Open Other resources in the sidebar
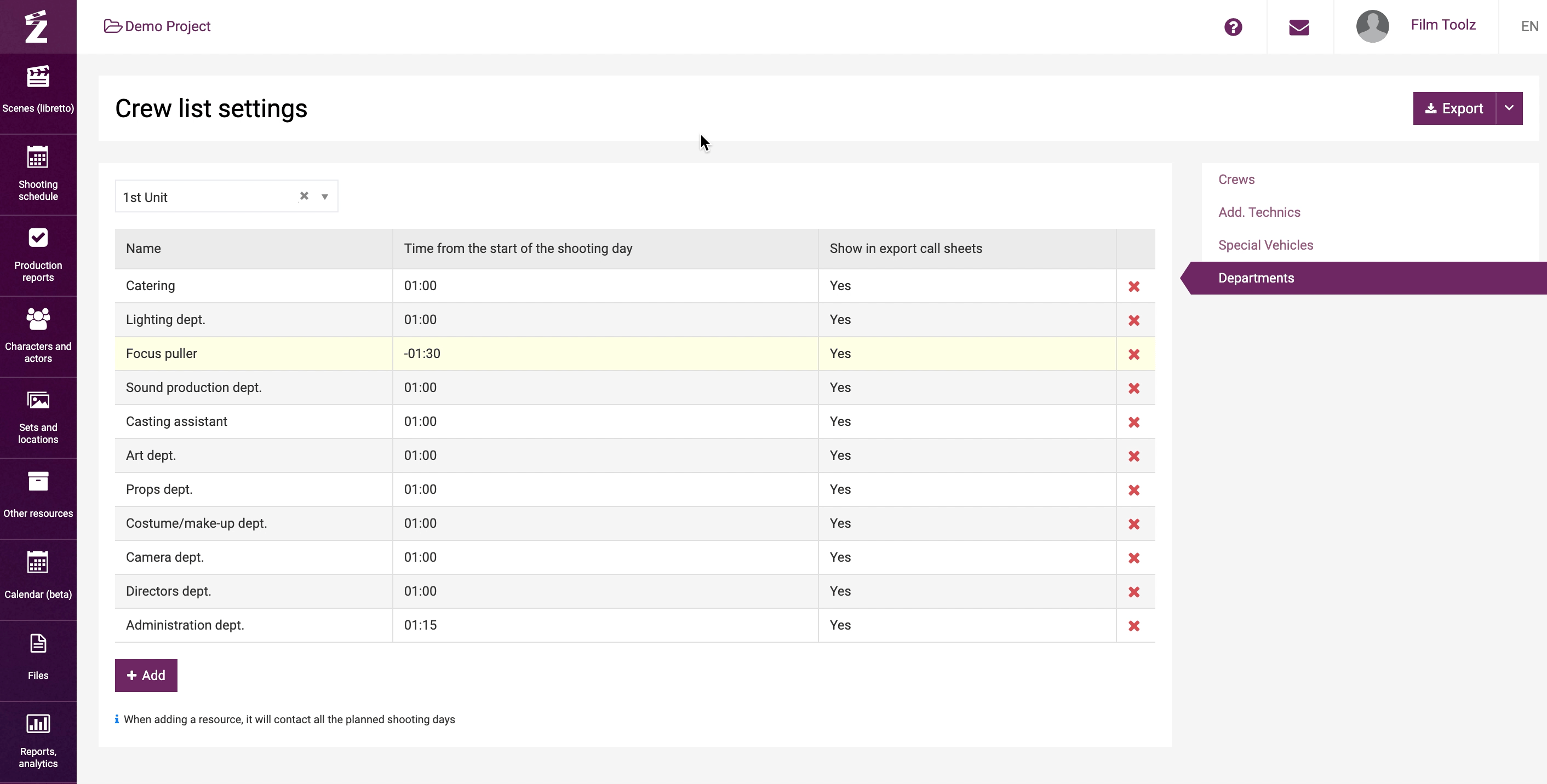This screenshot has width=1547, height=784. 38,498
